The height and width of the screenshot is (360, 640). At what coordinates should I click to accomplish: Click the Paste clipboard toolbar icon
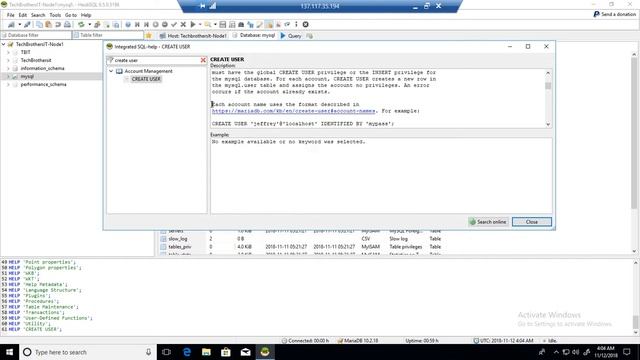point(49,24)
